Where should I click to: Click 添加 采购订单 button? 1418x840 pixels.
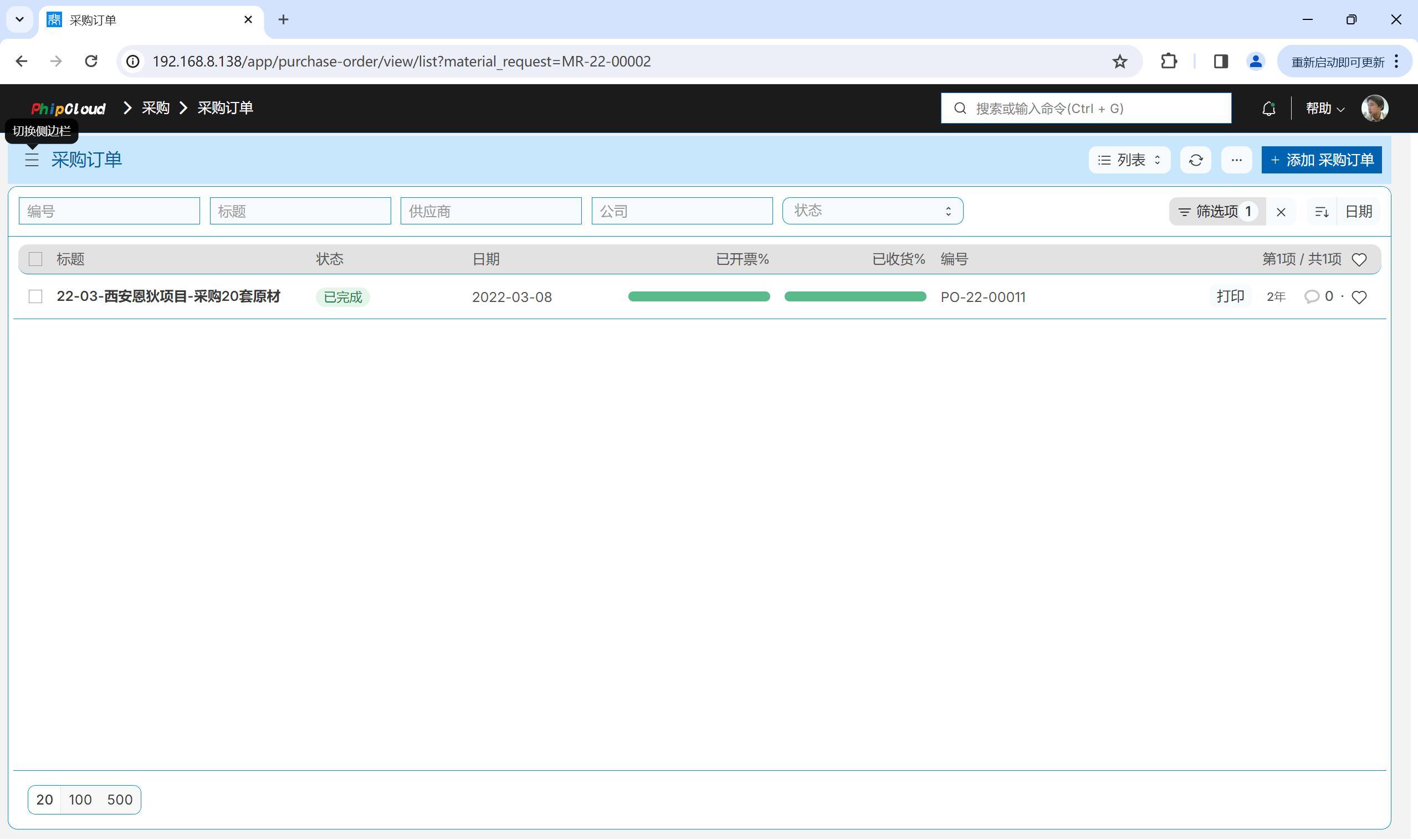pyautogui.click(x=1321, y=160)
